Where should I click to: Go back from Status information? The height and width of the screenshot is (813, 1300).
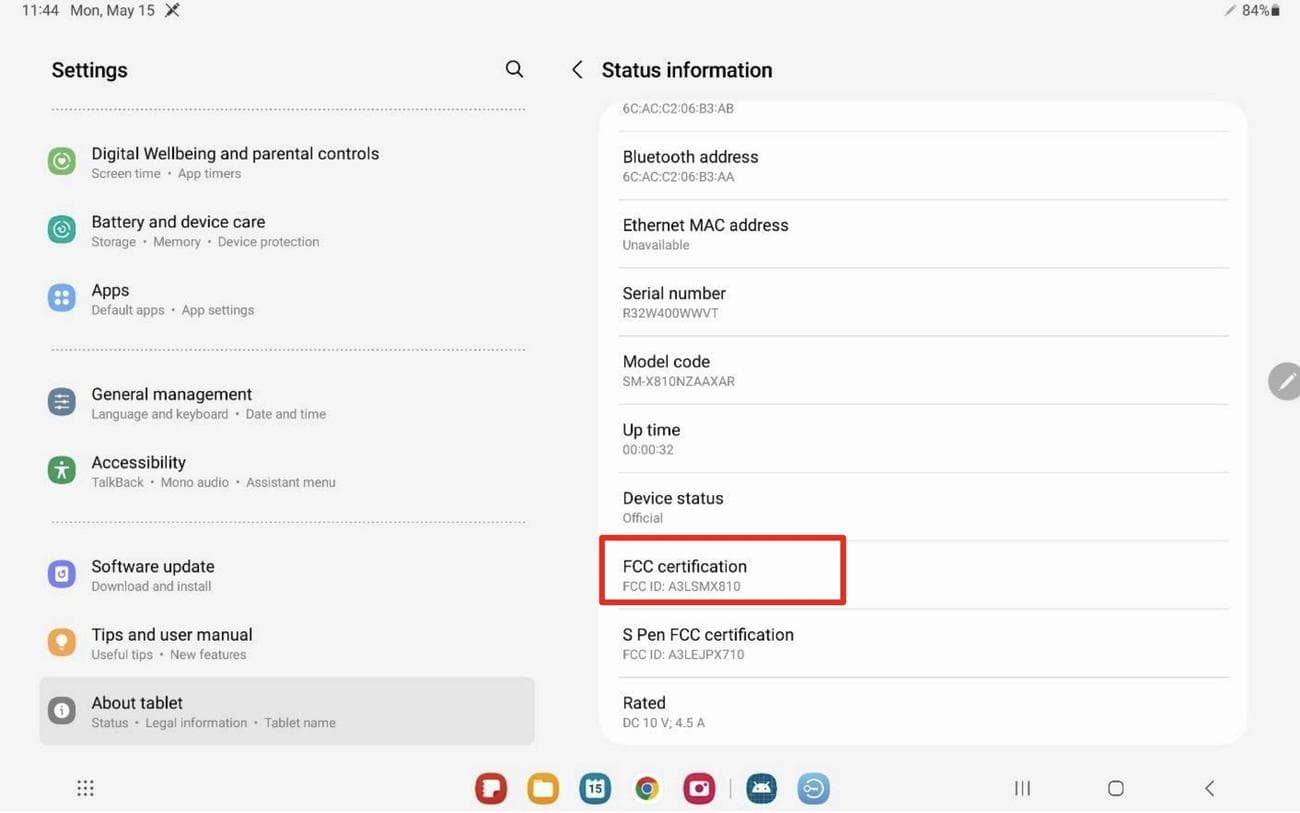click(x=576, y=70)
